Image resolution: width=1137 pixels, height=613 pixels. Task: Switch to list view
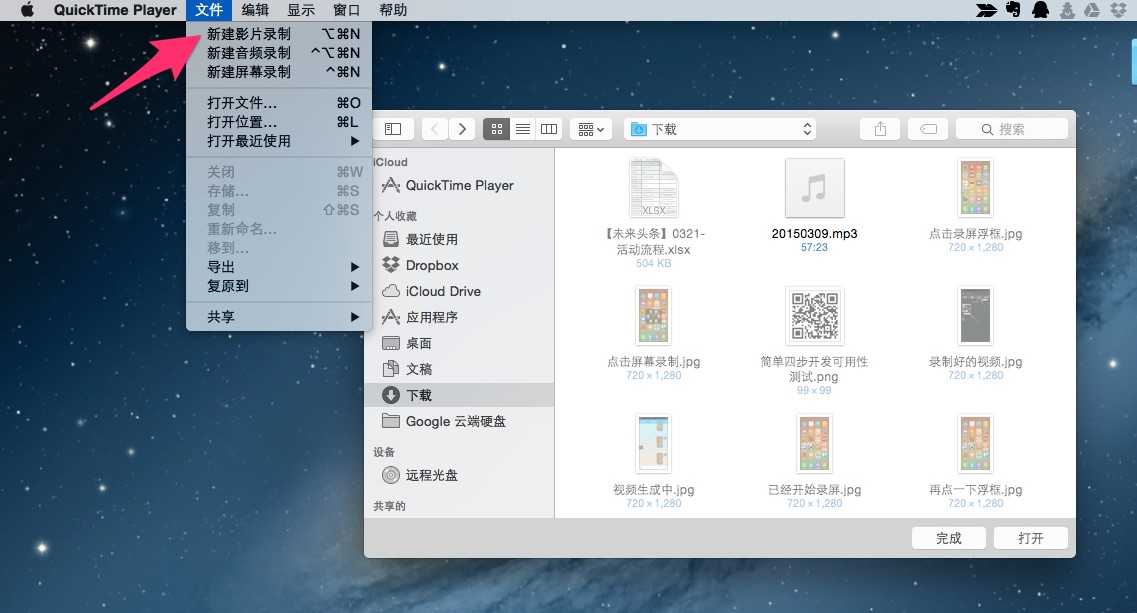point(523,129)
